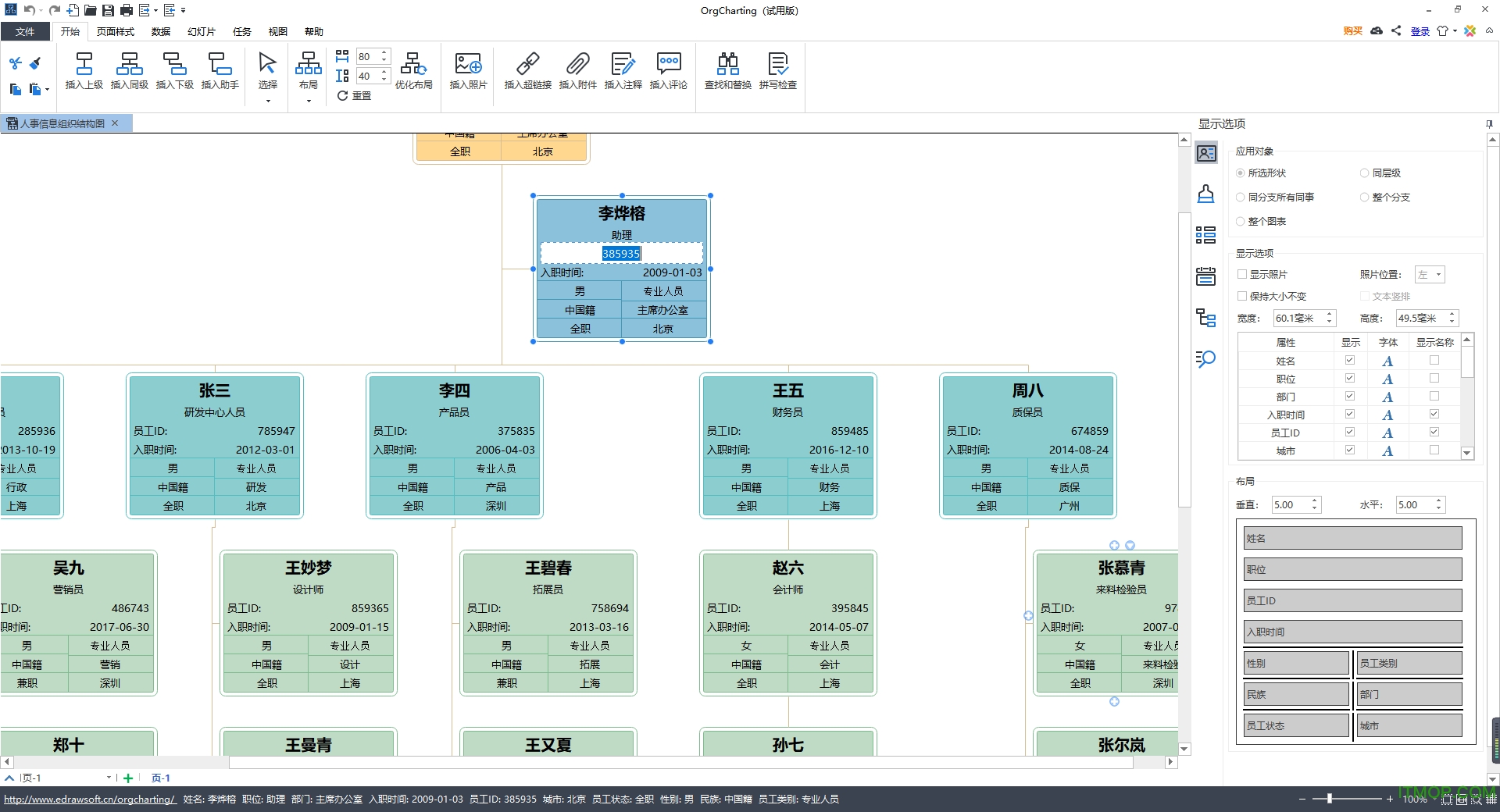Click Insert Hyperlink (插入超链接) icon

click(x=527, y=64)
